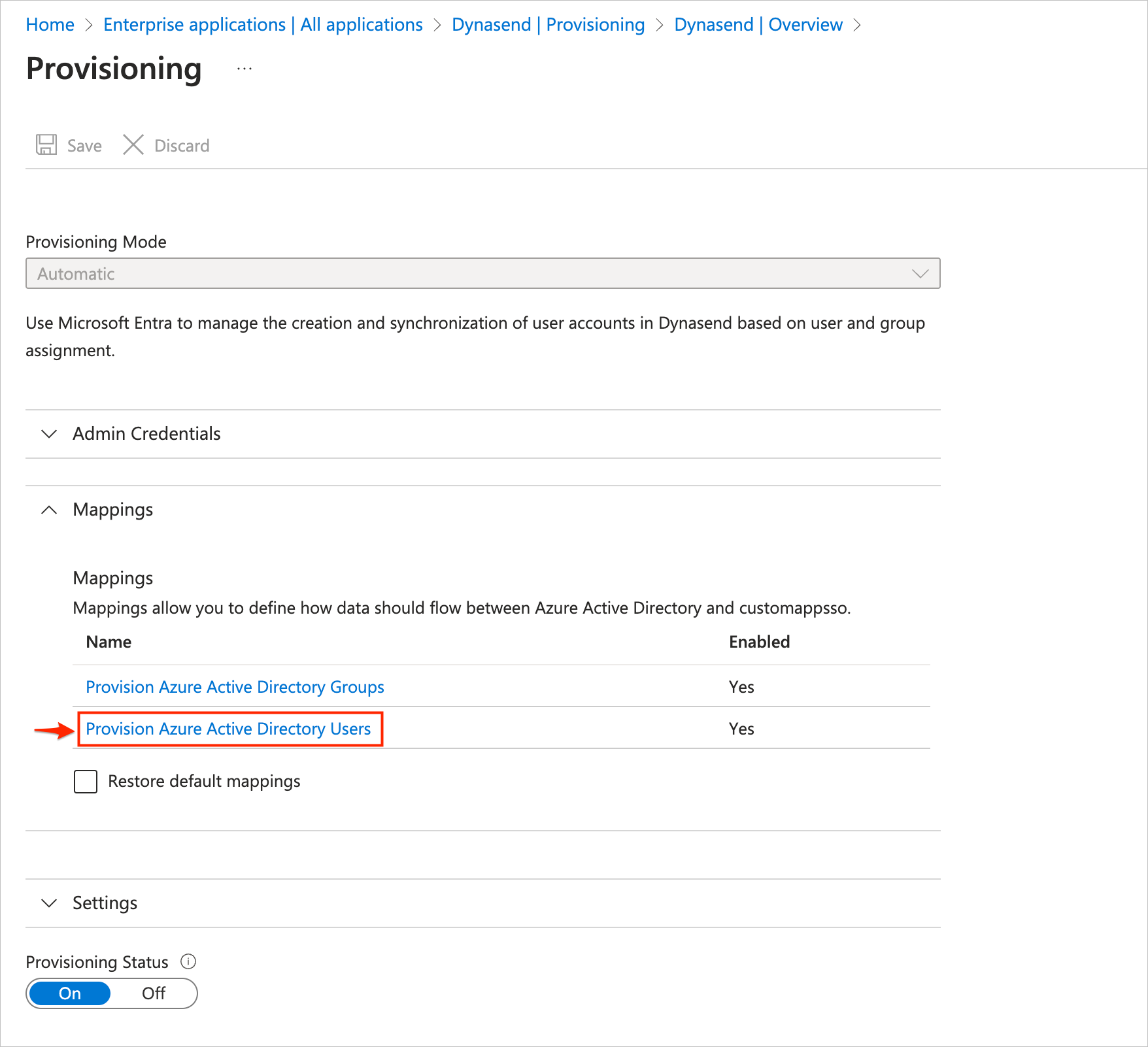Expand the Settings section

(49, 903)
